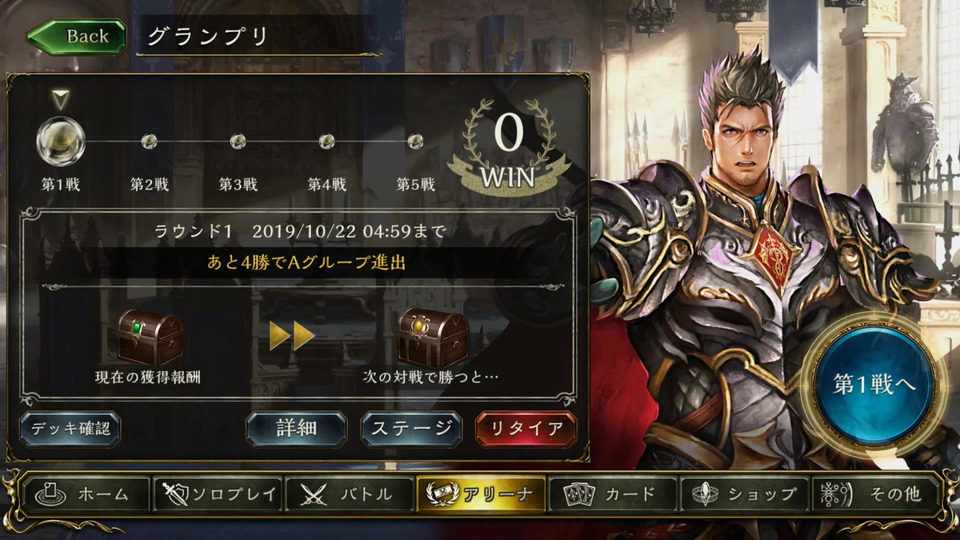Open the ソロプレイ solo play tab

(x=218, y=494)
